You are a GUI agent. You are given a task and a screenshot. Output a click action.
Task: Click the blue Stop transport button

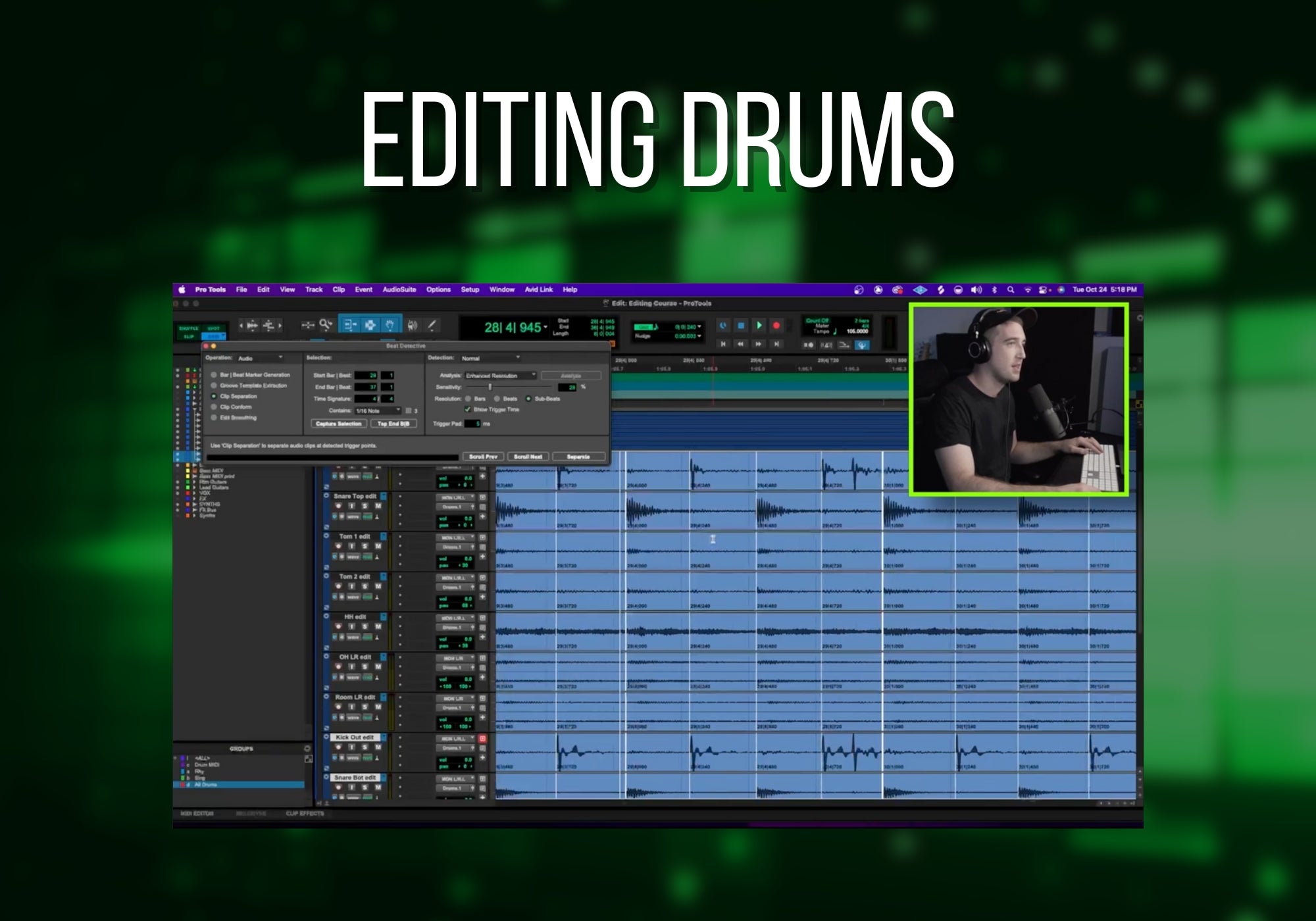pos(741,326)
